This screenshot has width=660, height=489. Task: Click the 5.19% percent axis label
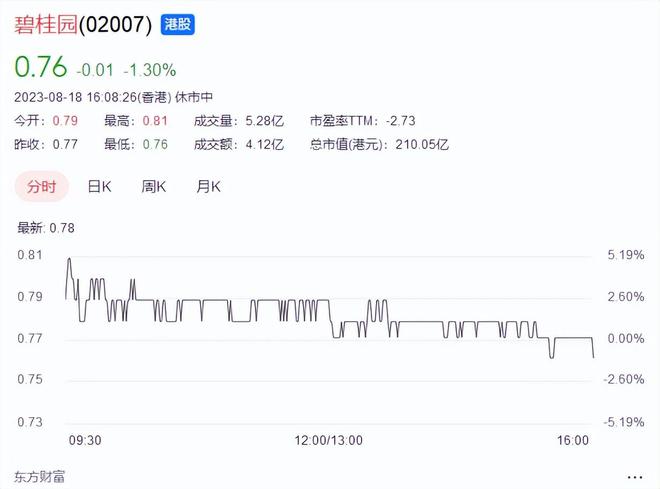tap(625, 255)
